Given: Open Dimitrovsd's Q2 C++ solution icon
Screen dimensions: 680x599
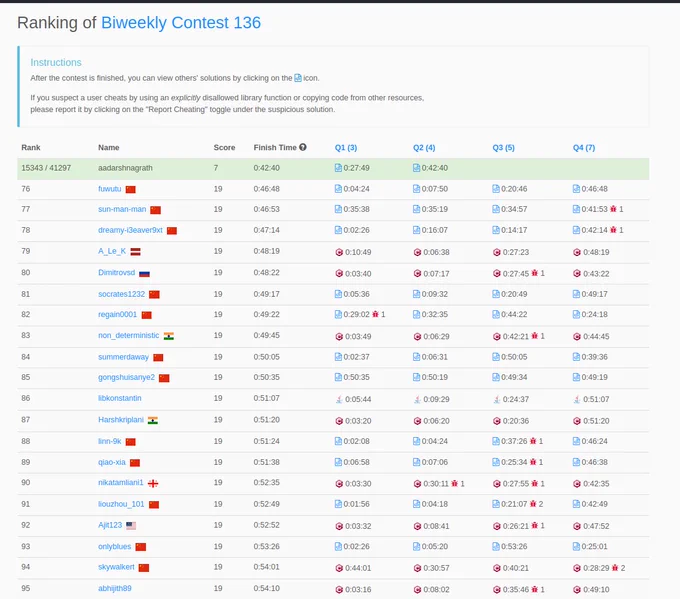Looking at the screenshot, I should 417,274.
